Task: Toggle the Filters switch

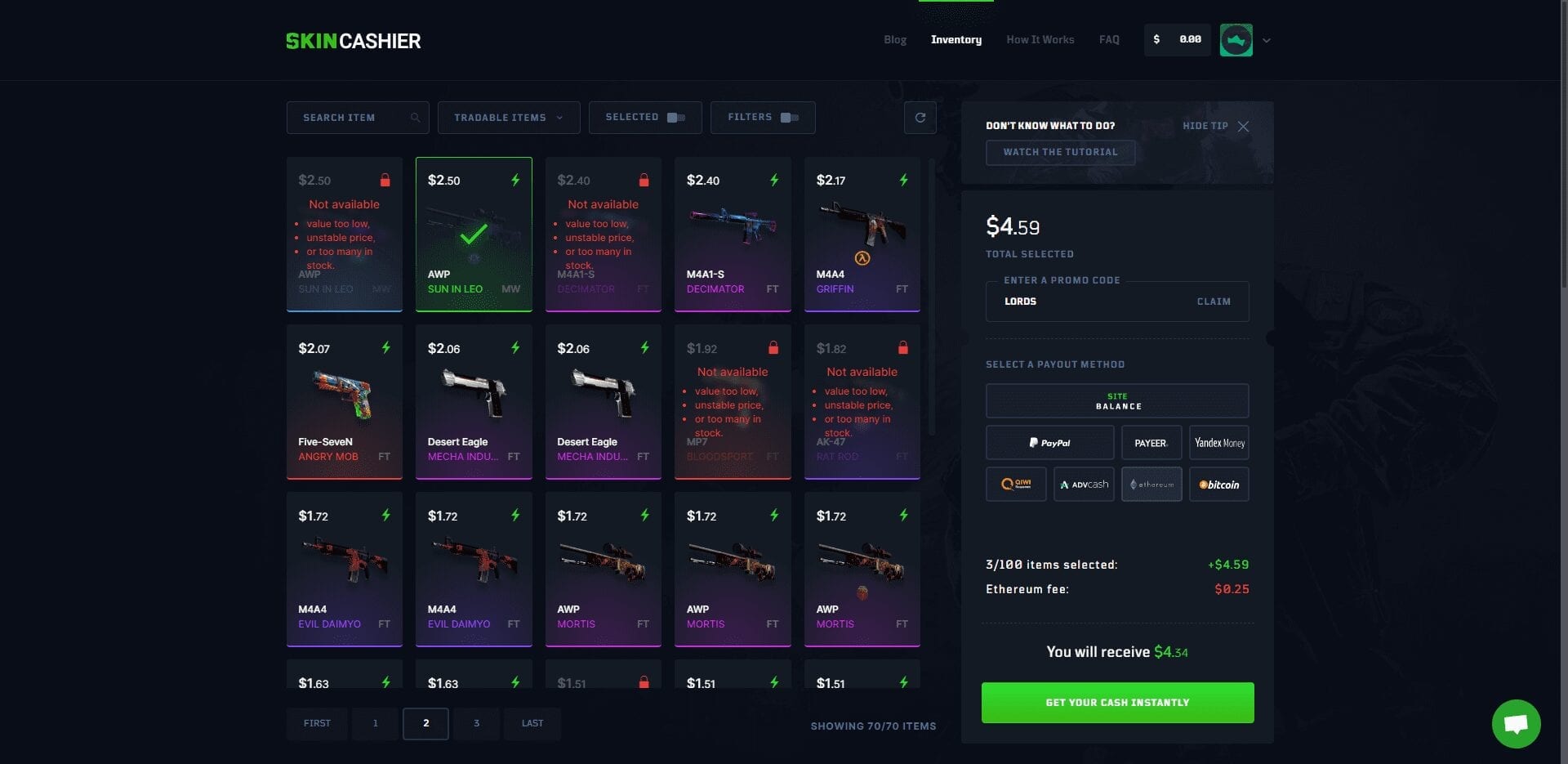Action: [x=790, y=118]
